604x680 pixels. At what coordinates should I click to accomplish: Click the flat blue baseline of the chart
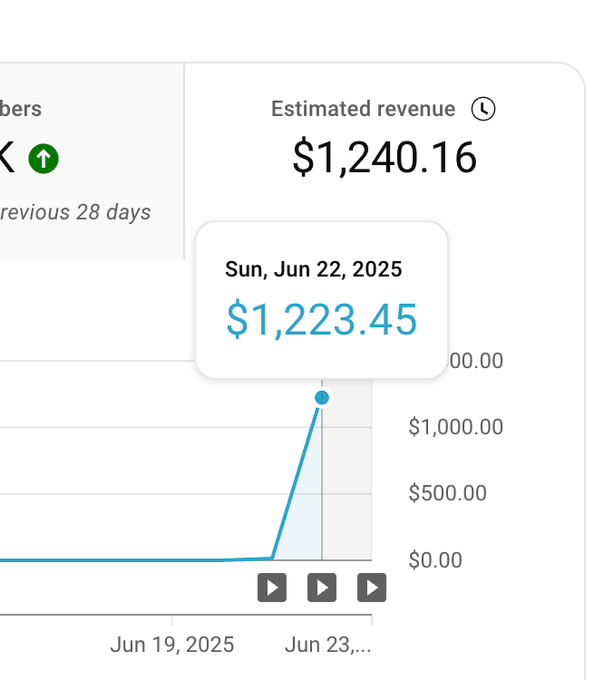(x=135, y=559)
